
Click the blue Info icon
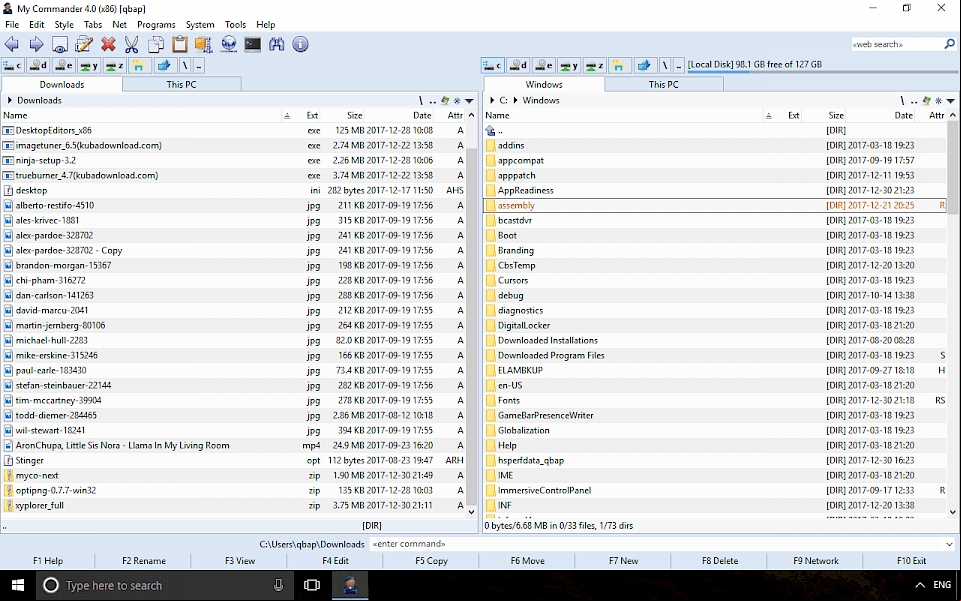pyautogui.click(x=300, y=44)
